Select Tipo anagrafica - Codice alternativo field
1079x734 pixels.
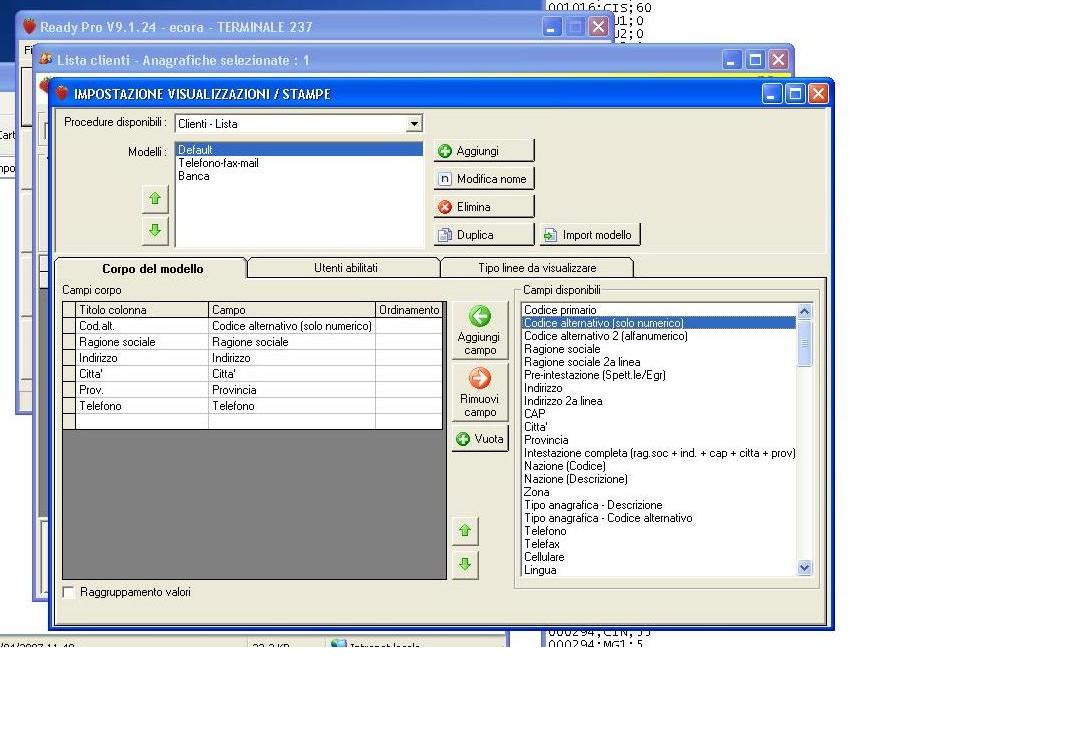coord(658,518)
